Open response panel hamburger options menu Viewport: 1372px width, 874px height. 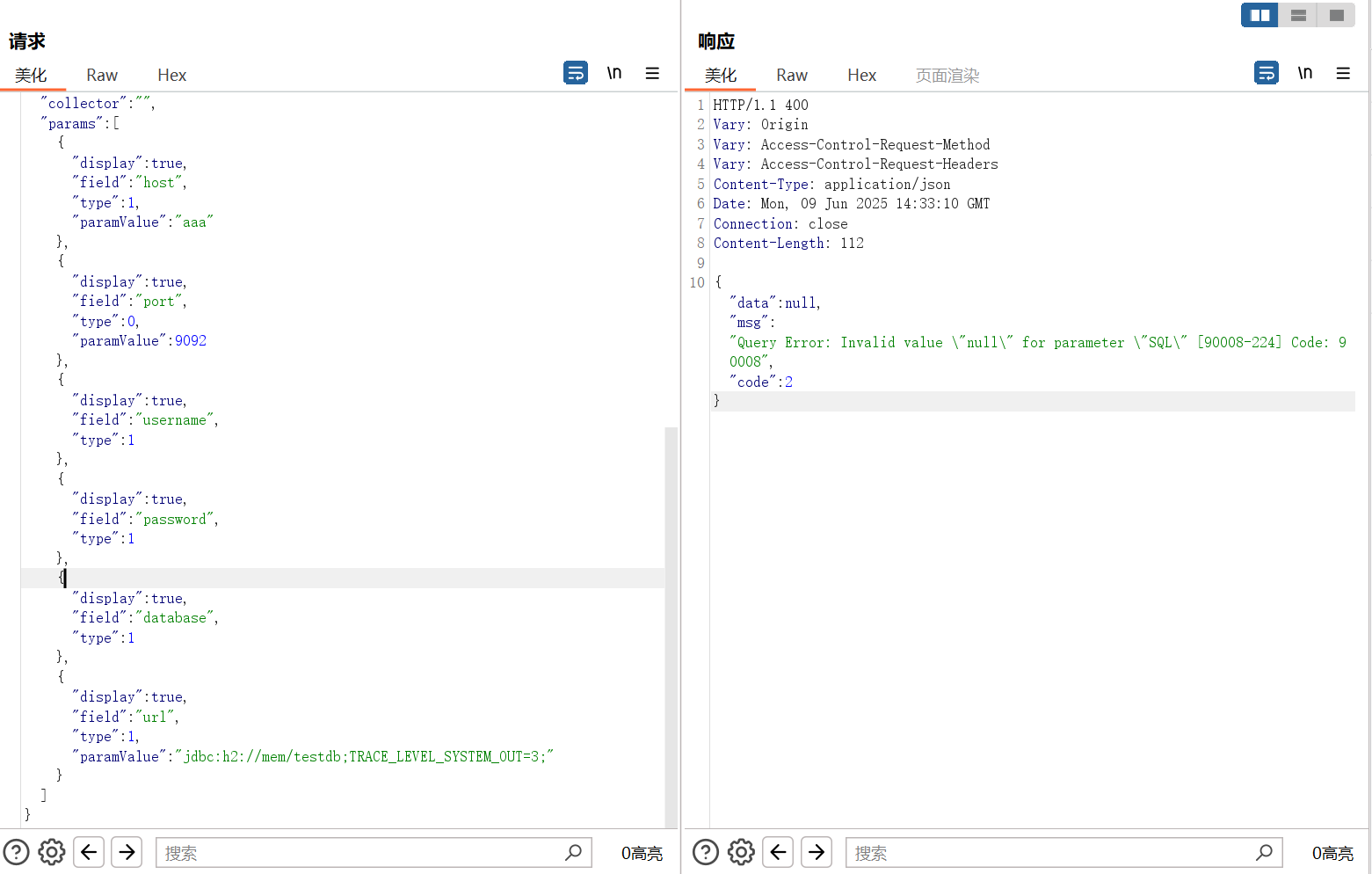(x=1343, y=73)
